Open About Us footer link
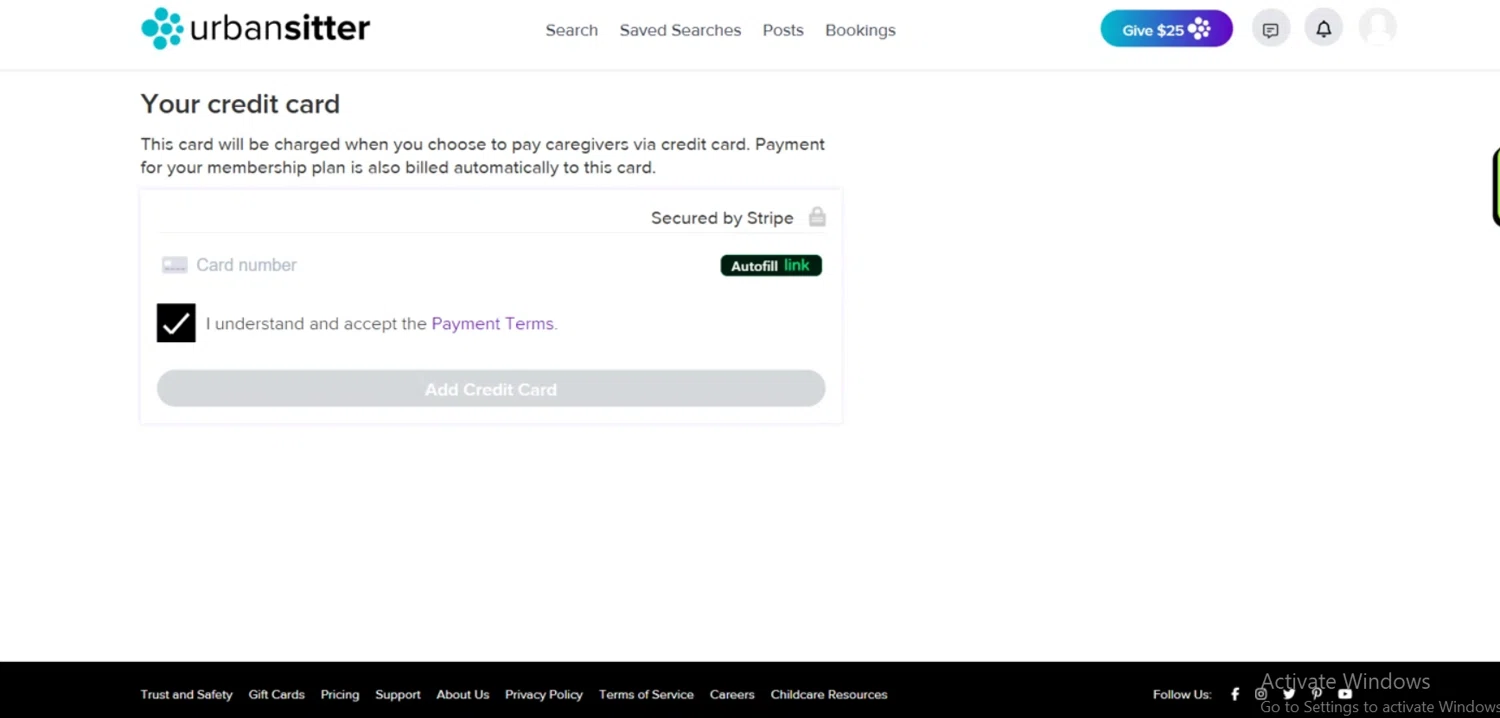This screenshot has height=718, width=1500. coord(463,694)
